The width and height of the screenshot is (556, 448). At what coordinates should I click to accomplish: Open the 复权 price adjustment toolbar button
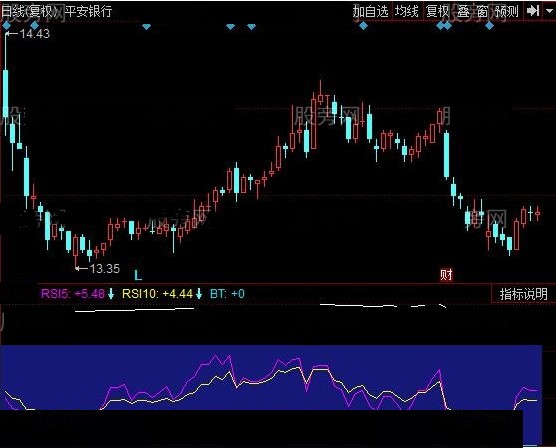[437, 11]
